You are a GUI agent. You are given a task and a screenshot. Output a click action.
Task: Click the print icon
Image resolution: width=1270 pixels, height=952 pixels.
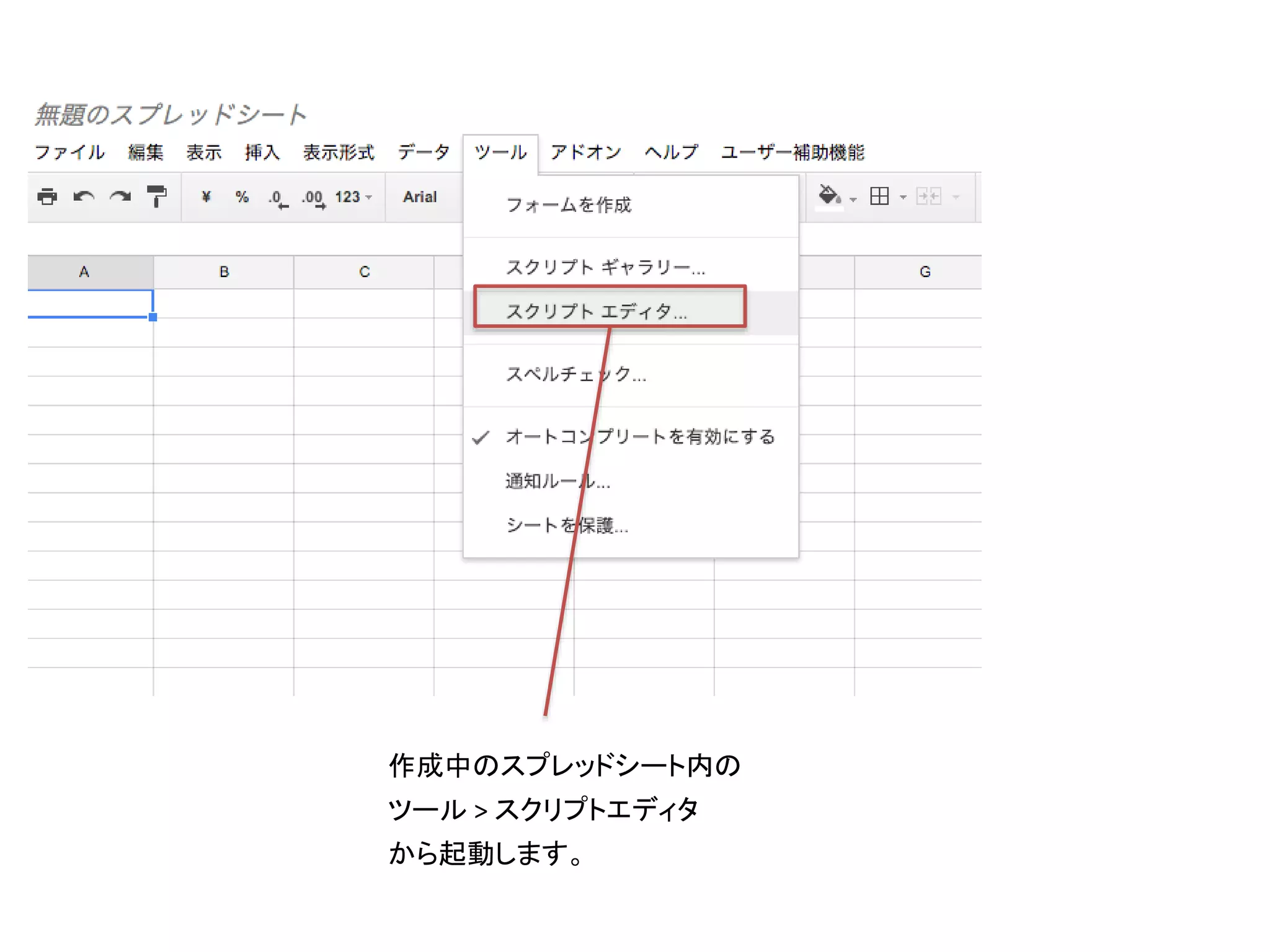click(x=47, y=197)
